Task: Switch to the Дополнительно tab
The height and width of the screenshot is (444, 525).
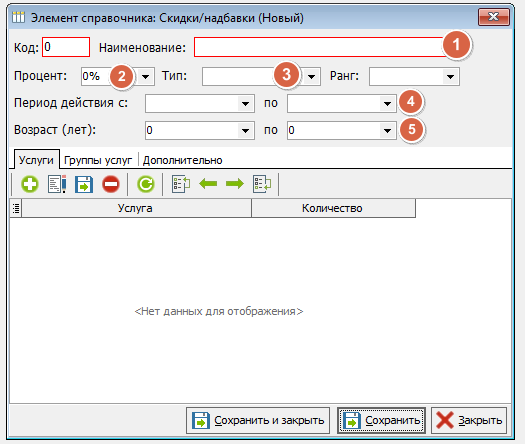Action: pyautogui.click(x=182, y=160)
